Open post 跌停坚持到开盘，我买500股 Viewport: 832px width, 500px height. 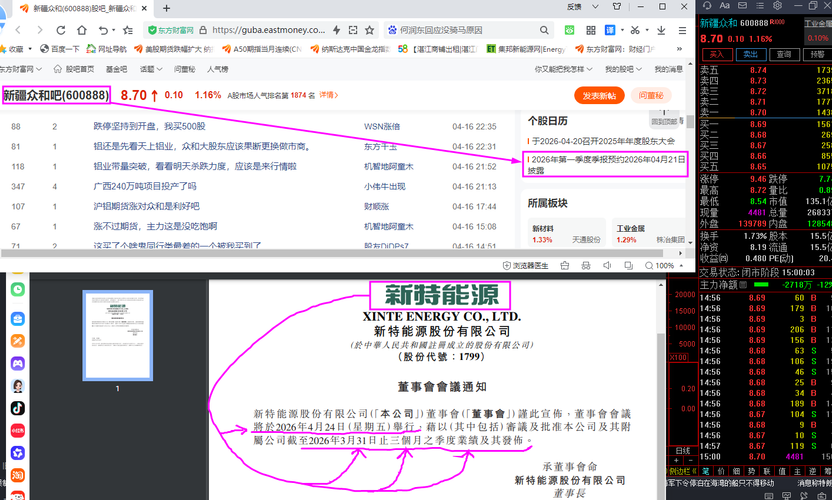pyautogui.click(x=149, y=126)
